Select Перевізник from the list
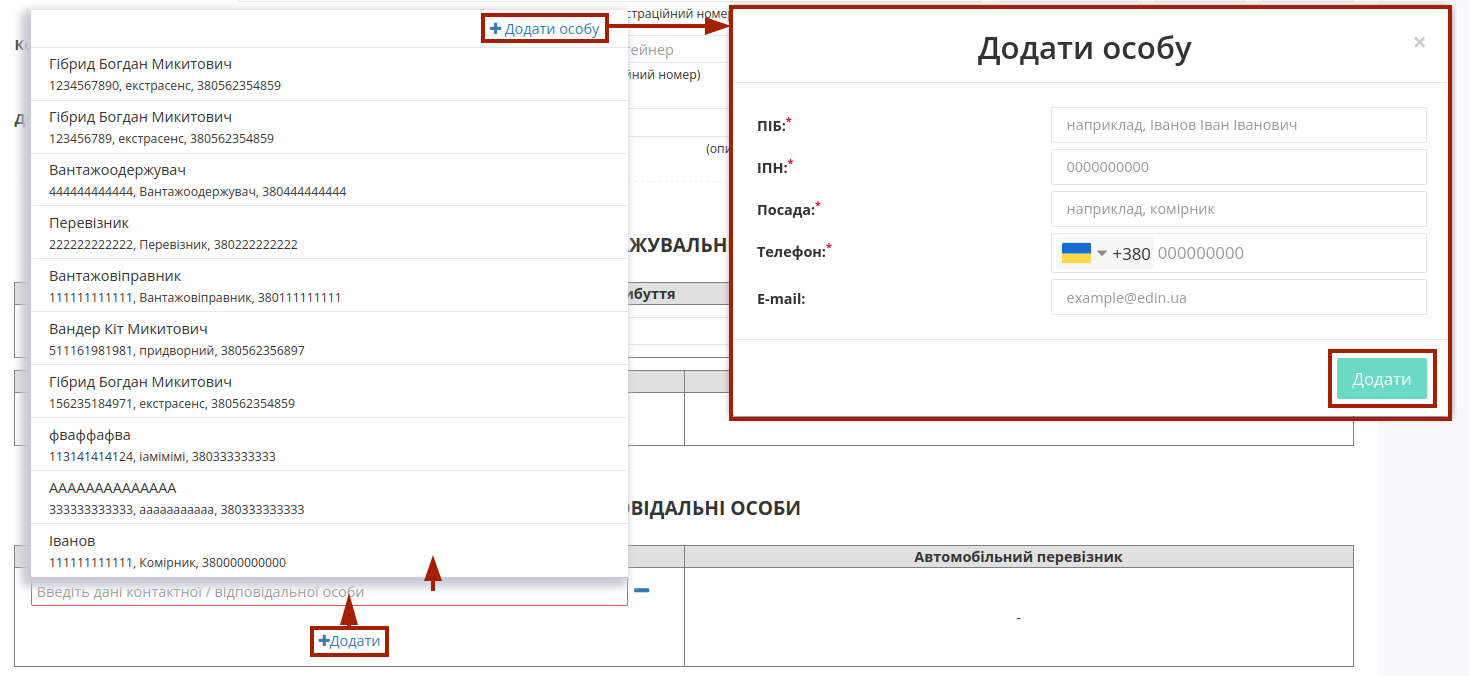The image size is (1469, 676). 329,233
